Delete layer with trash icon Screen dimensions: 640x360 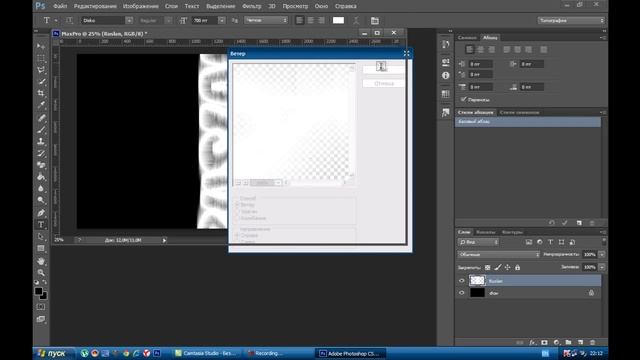tap(592, 342)
